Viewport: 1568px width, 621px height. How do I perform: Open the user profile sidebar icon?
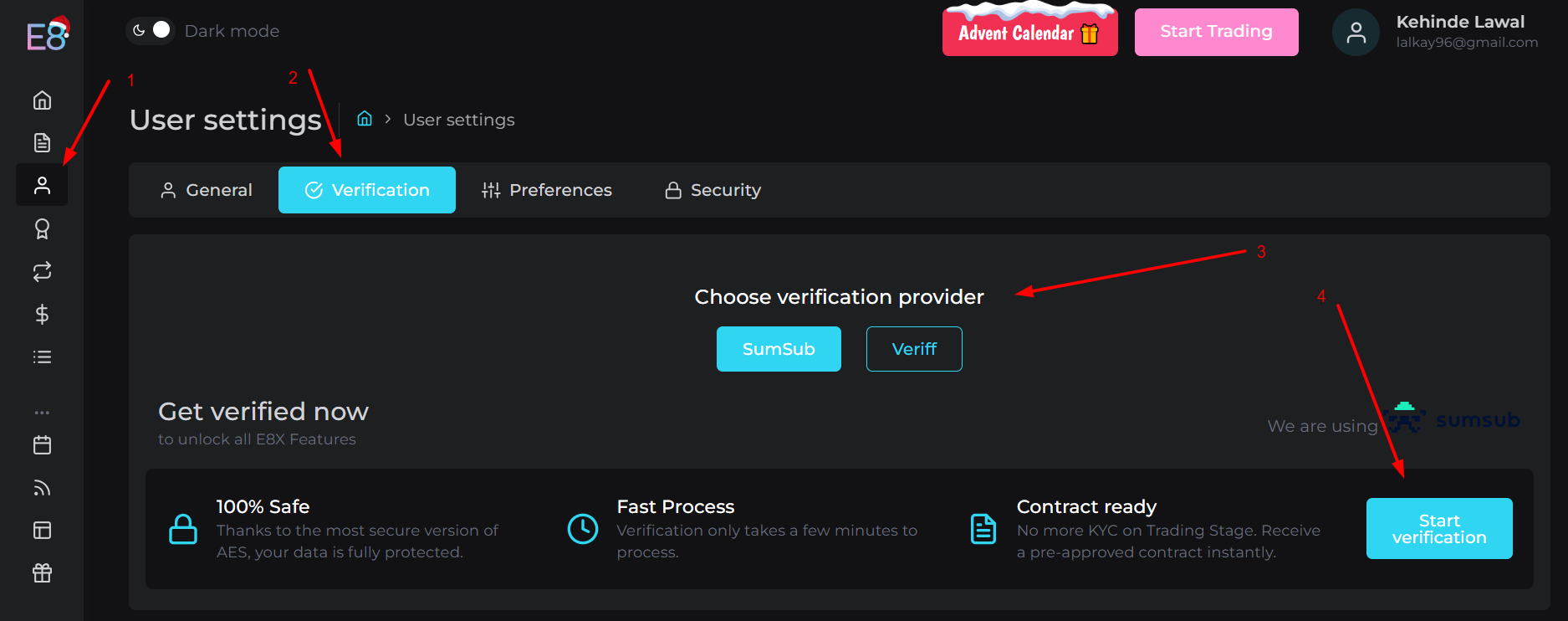pyautogui.click(x=42, y=185)
